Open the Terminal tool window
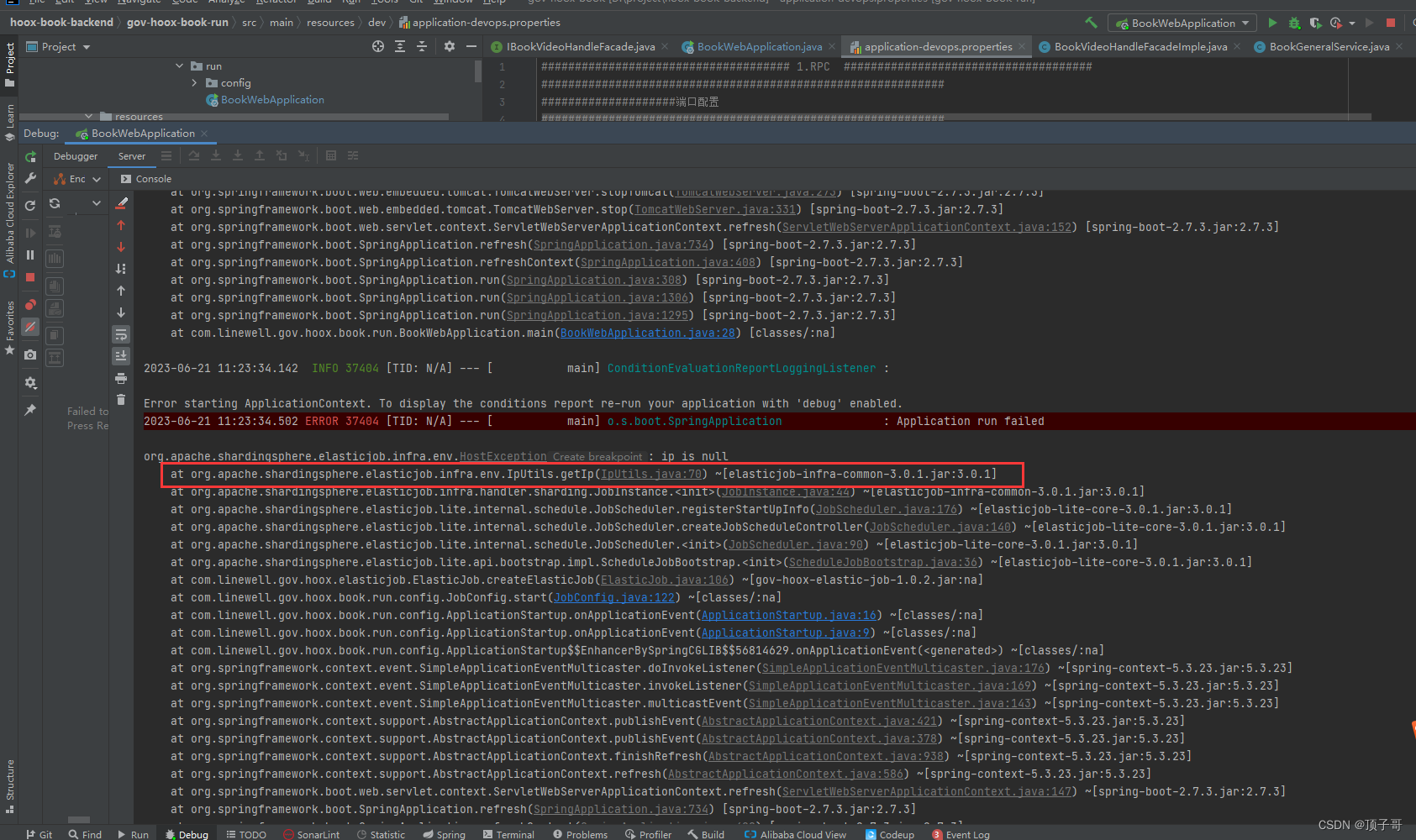Image resolution: width=1416 pixels, height=840 pixels. pos(508,834)
